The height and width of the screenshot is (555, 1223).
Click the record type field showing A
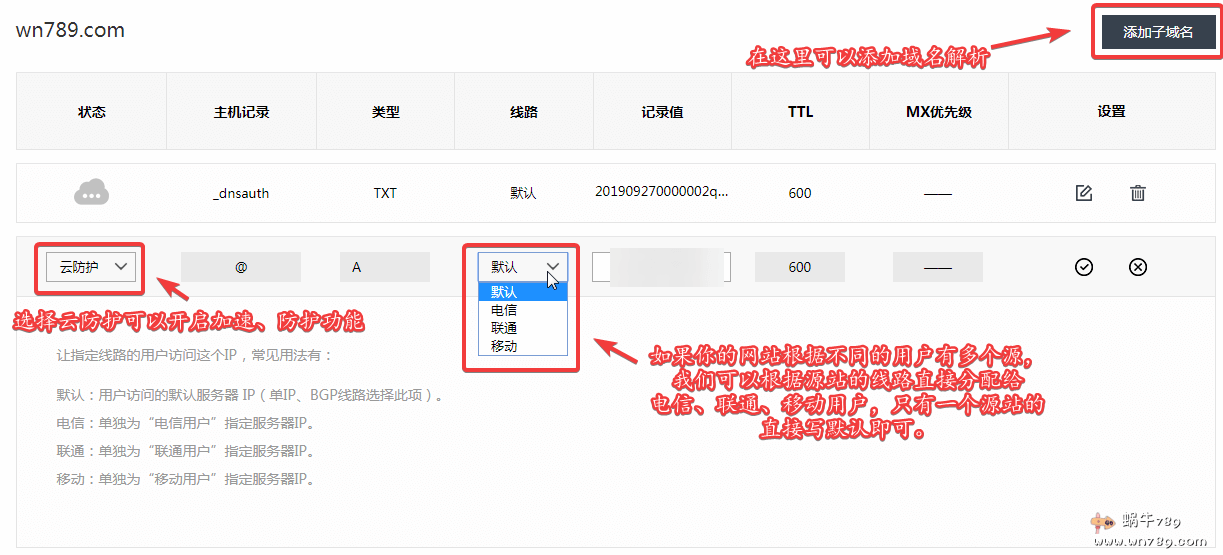tap(385, 267)
